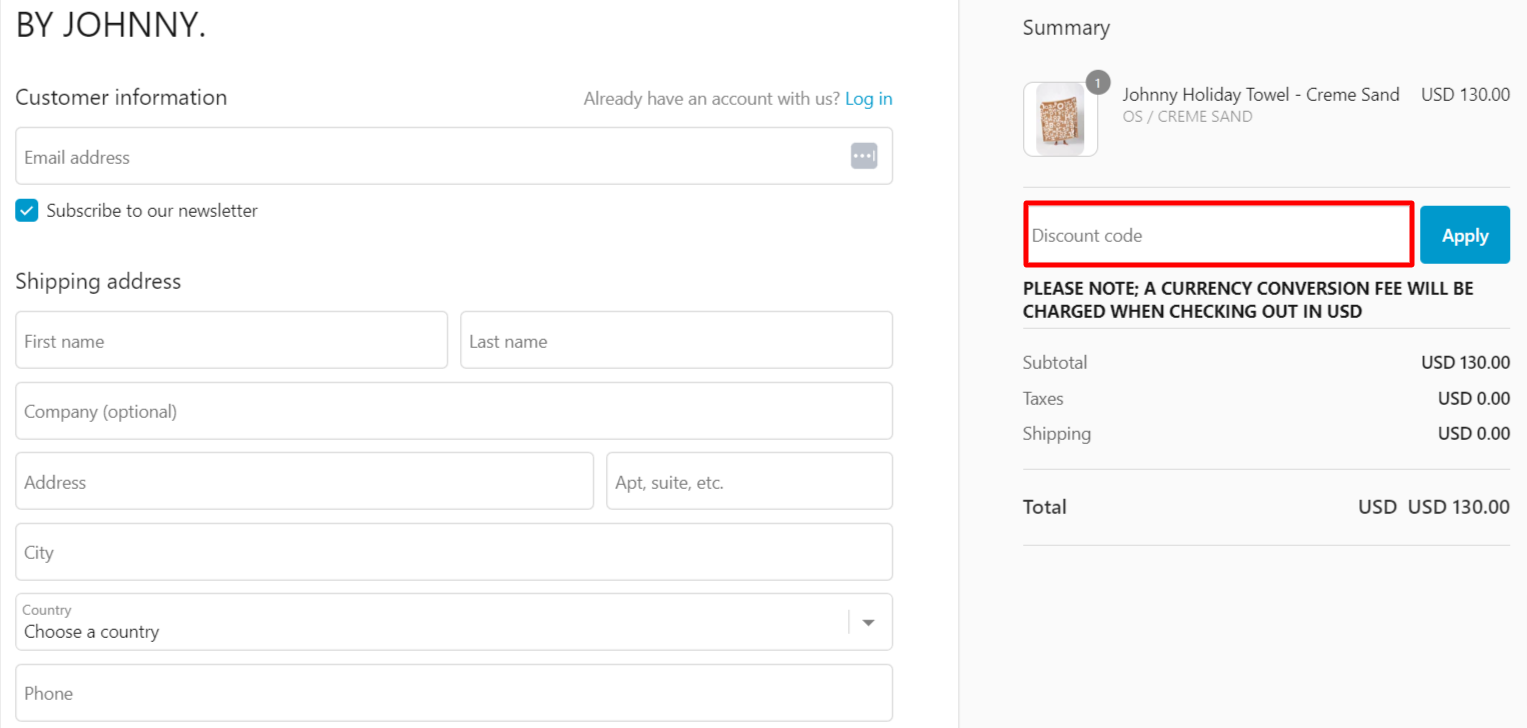The width and height of the screenshot is (1527, 728).
Task: Click the autofill icon in the email field
Action: click(864, 156)
